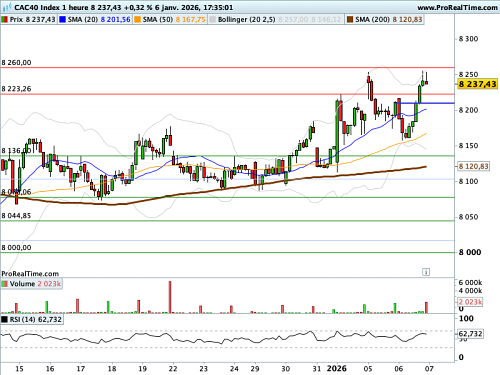The height and width of the screenshot is (375, 500).
Task: Click the 8 200 price axis value
Action: (x=468, y=110)
